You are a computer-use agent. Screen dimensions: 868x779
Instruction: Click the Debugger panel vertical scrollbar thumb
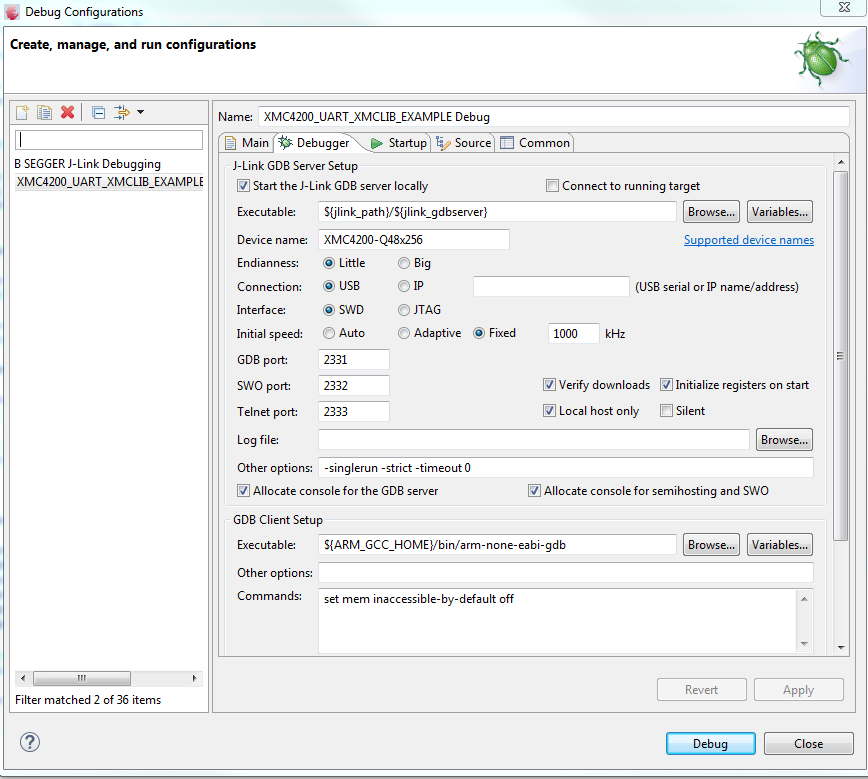pos(840,355)
